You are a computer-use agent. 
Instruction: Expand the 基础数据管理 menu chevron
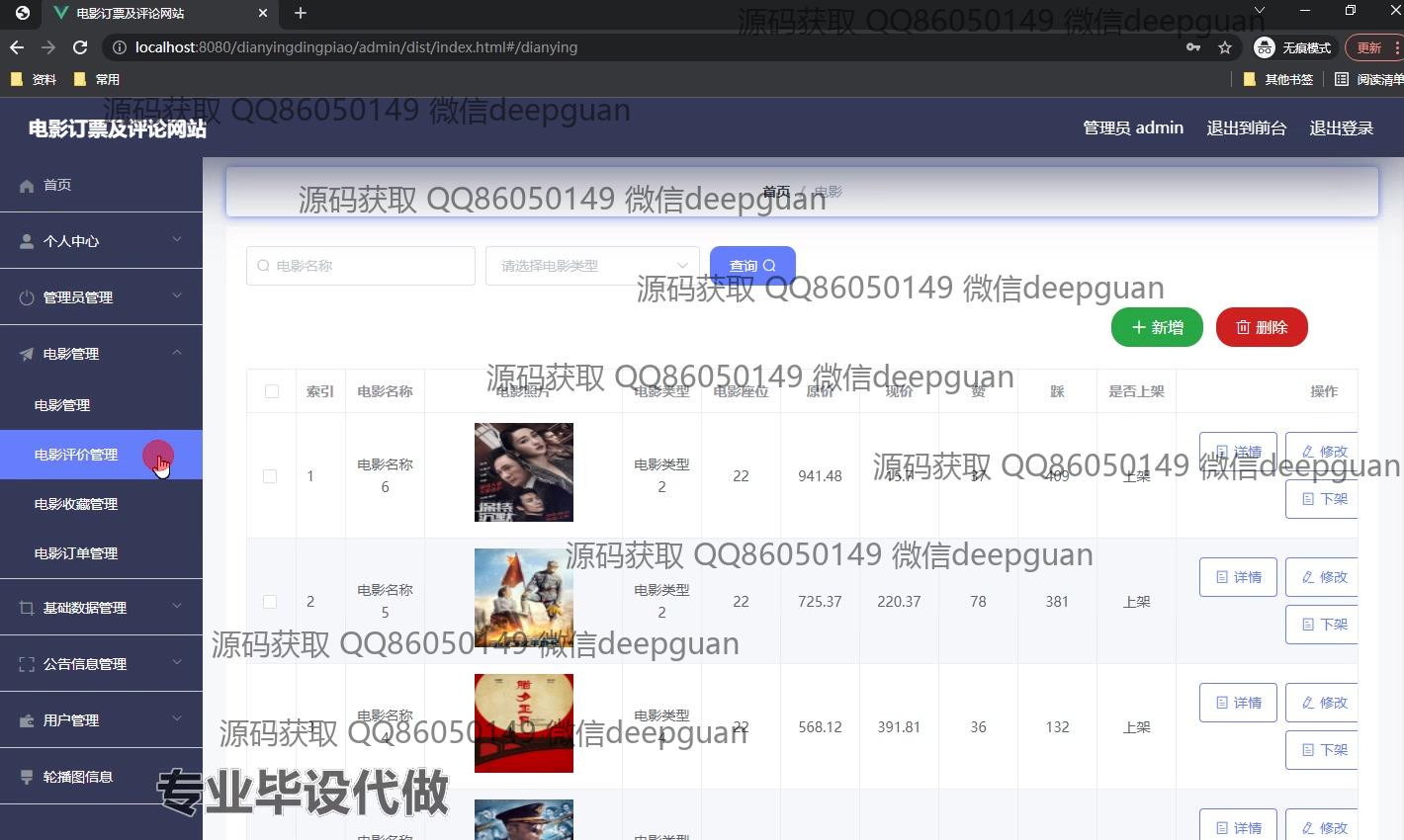pyautogui.click(x=177, y=606)
